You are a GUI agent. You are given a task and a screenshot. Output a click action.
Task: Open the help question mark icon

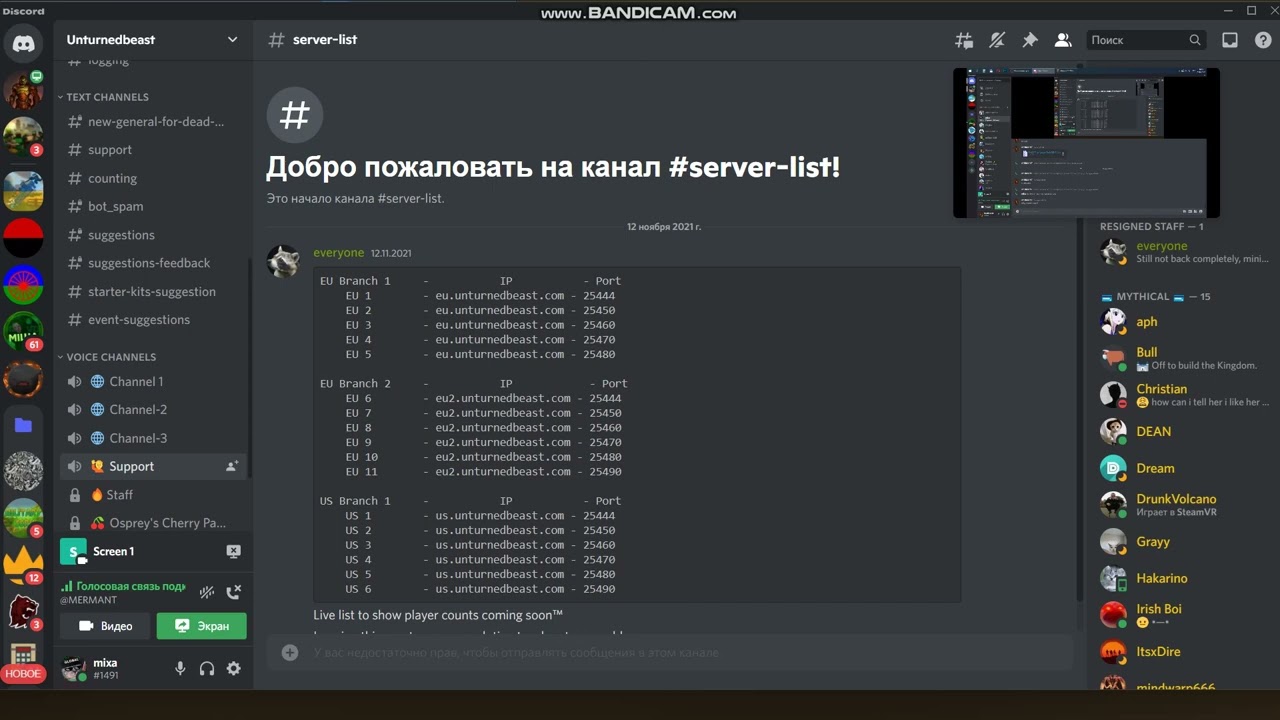click(x=1263, y=40)
